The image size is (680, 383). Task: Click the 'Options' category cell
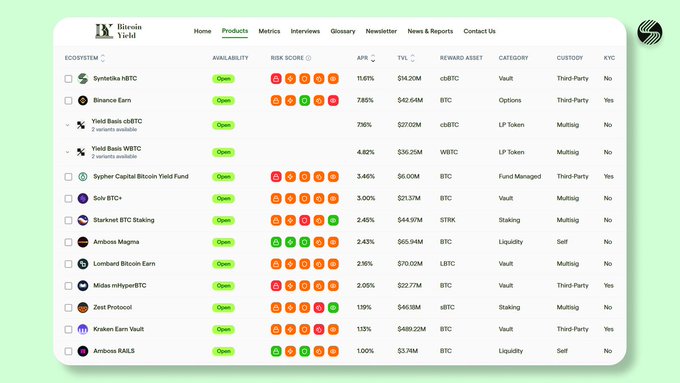[510, 101]
